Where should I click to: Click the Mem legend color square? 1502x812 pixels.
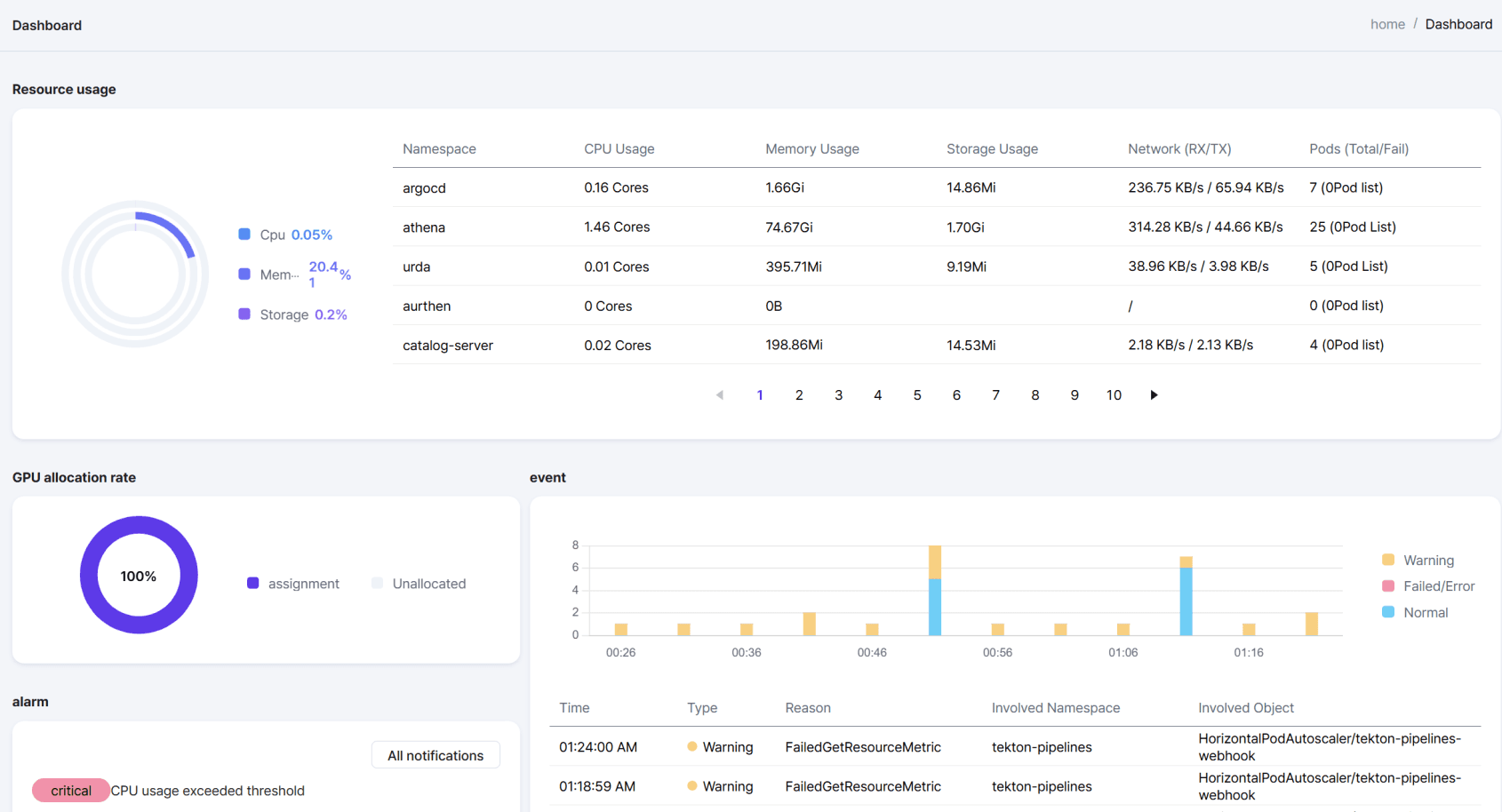244,274
